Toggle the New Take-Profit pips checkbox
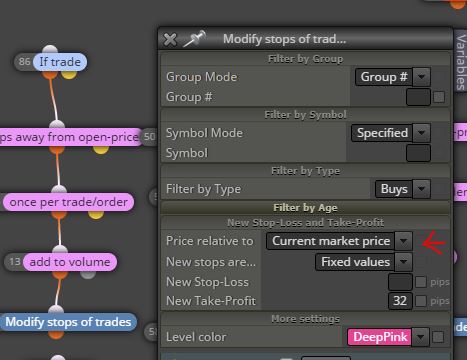The height and width of the screenshot is (360, 467). [x=421, y=301]
